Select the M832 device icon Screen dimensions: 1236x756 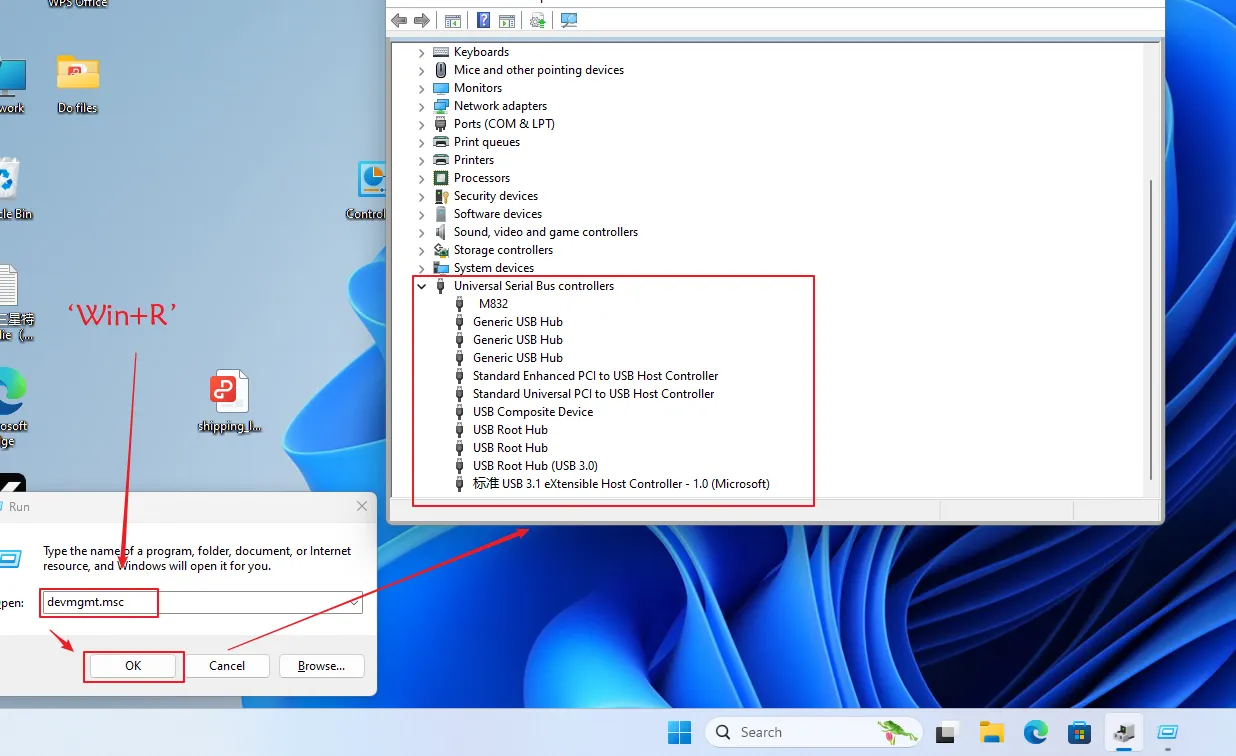[460, 304]
